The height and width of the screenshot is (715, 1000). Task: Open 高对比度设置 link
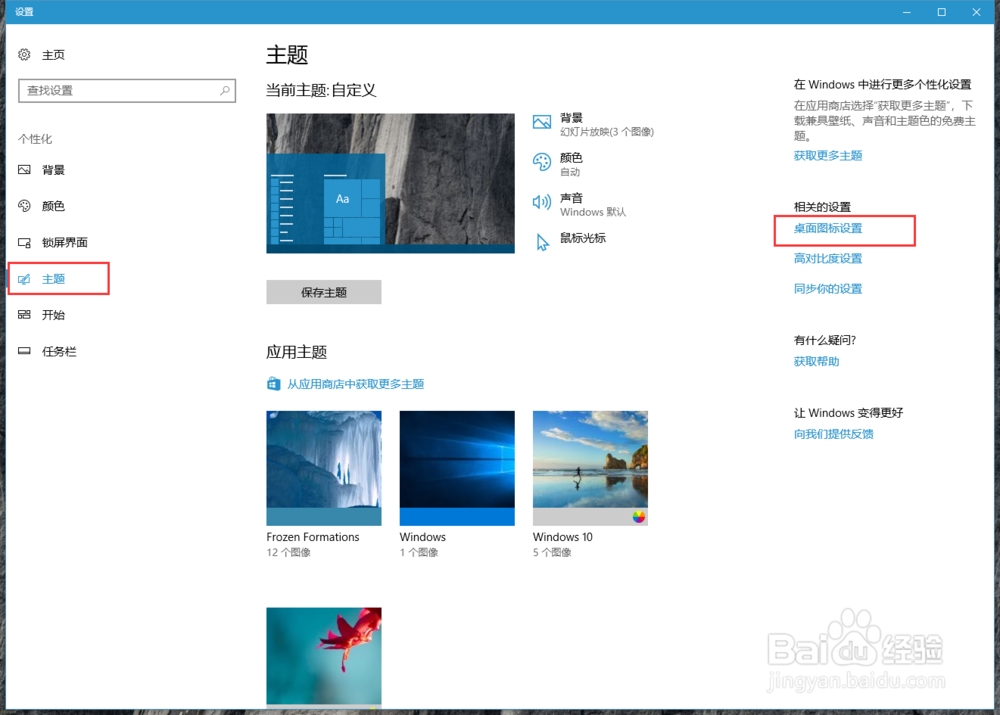tap(828, 258)
